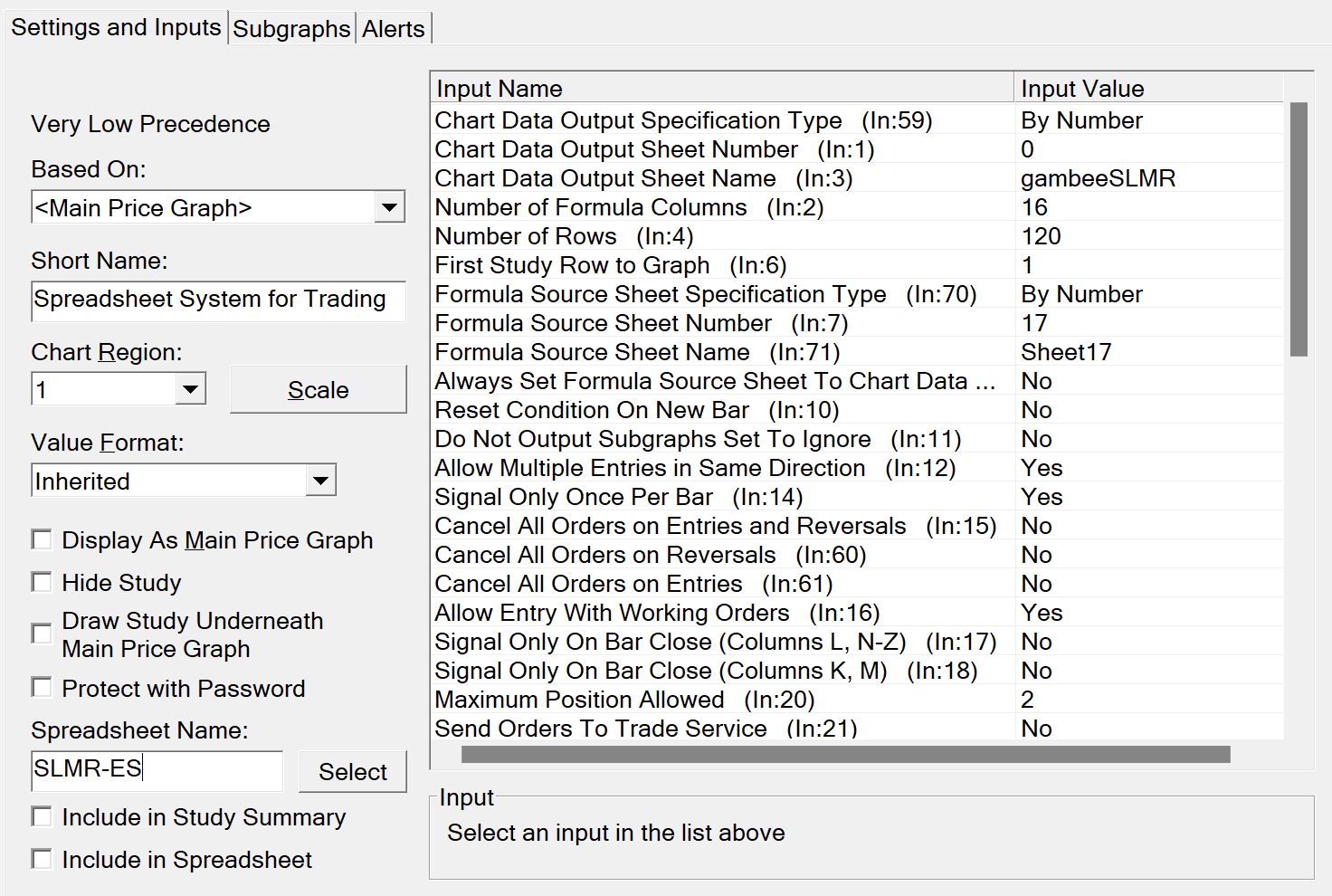
Task: Enable Display As Main Price Graph
Action: [x=42, y=540]
